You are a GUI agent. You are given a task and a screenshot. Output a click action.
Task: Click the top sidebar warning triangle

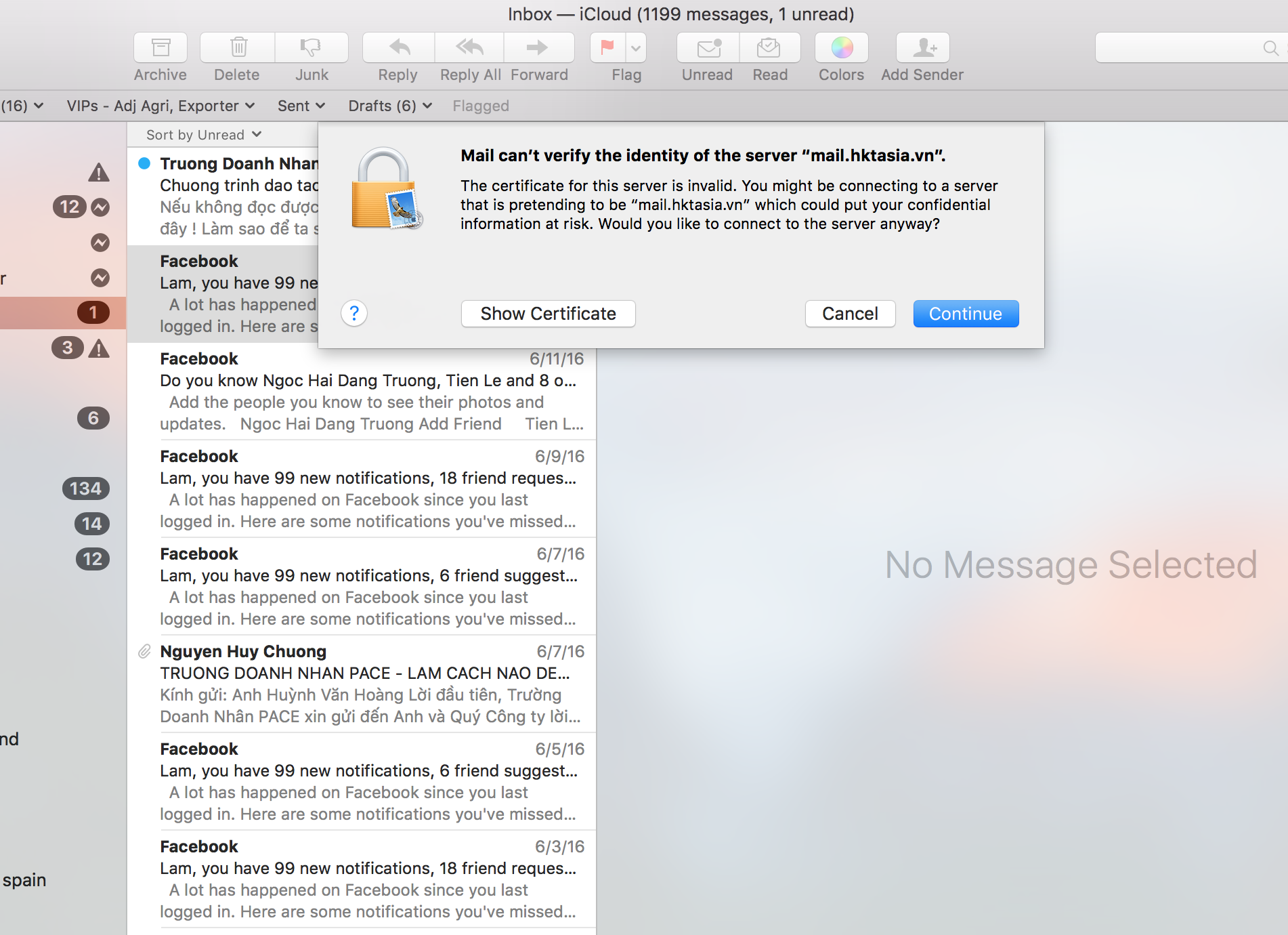click(99, 173)
